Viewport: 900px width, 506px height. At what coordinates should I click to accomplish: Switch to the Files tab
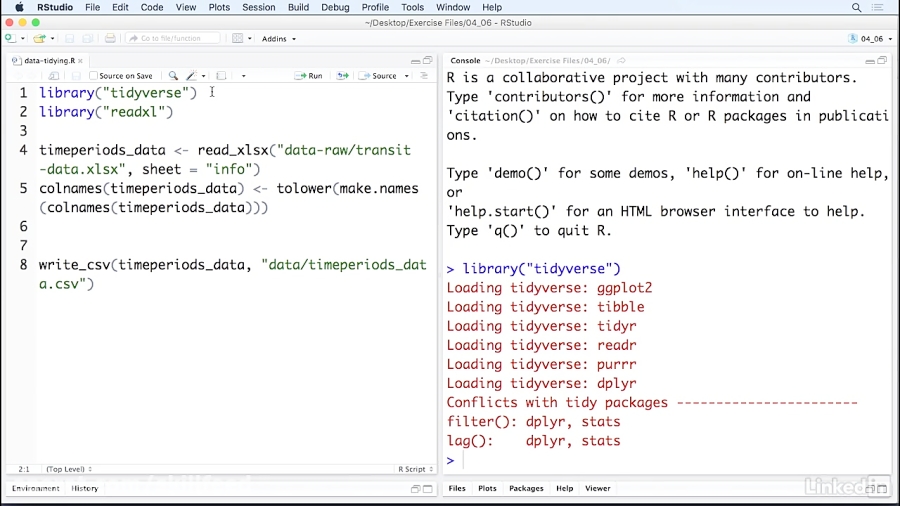(x=457, y=488)
